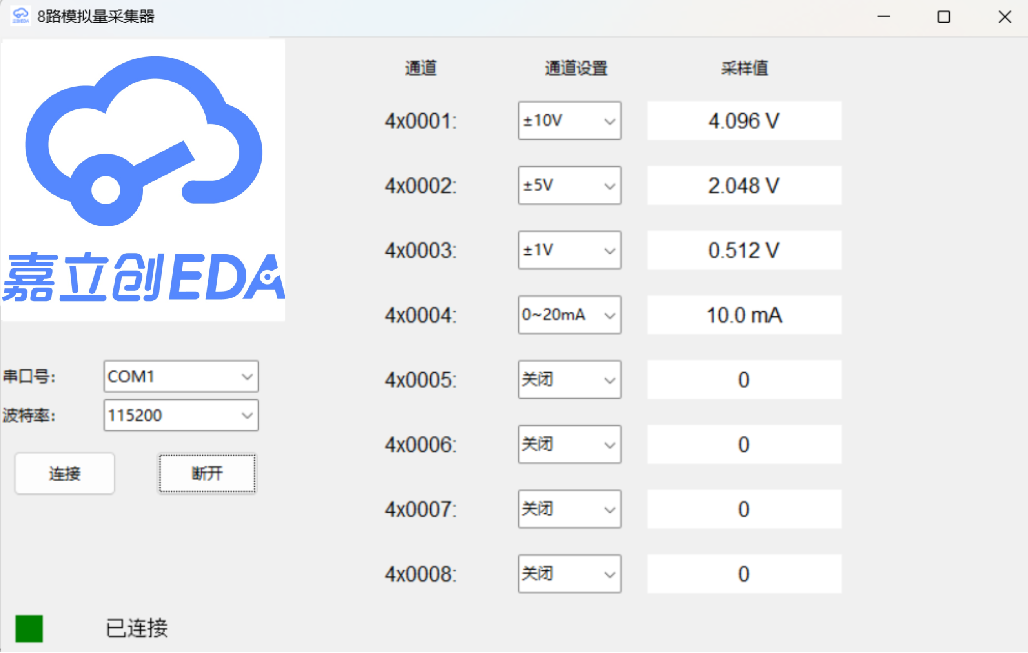The image size is (1028, 653).
Task: Open channel 4x0001 ±10V range dropdown
Action: (x=570, y=121)
